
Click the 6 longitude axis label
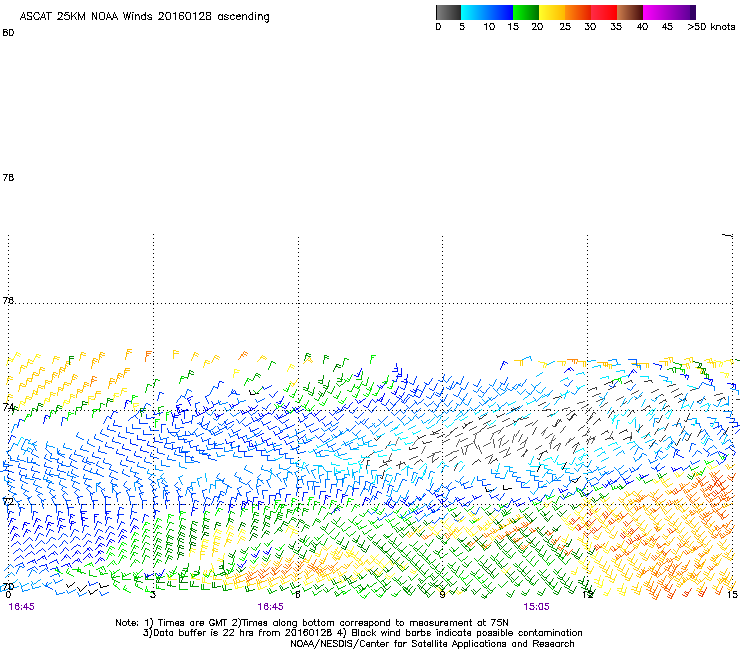tap(297, 595)
